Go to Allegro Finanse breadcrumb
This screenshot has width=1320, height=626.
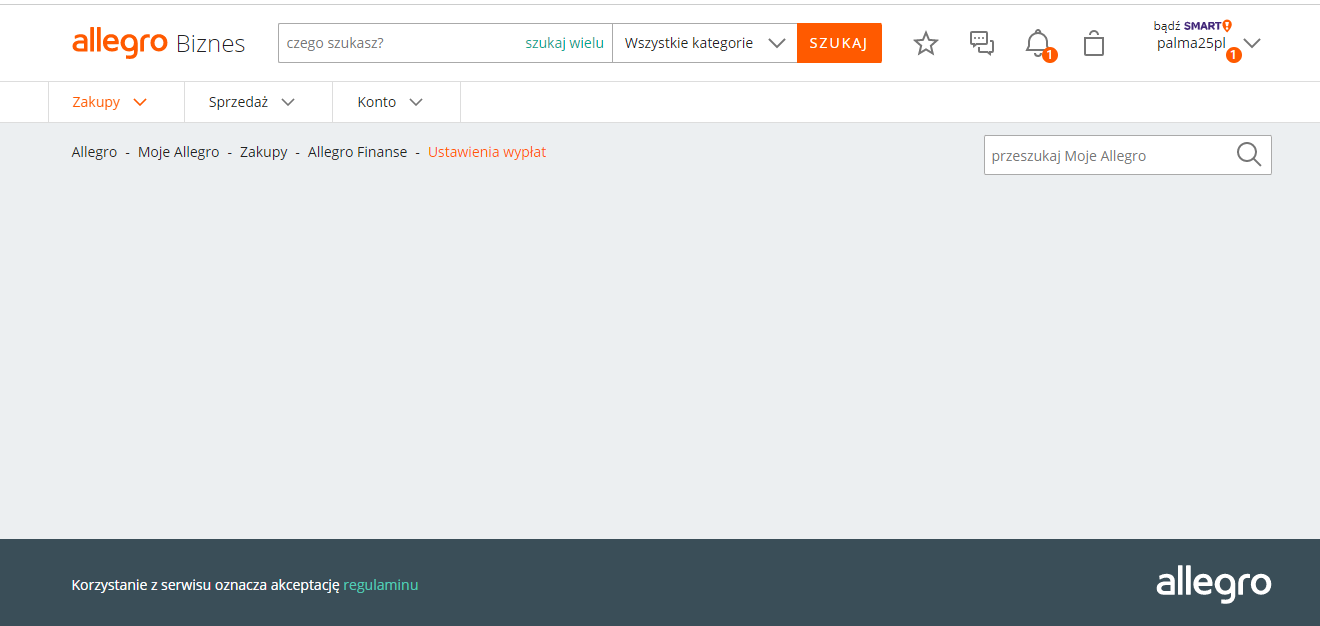357,152
